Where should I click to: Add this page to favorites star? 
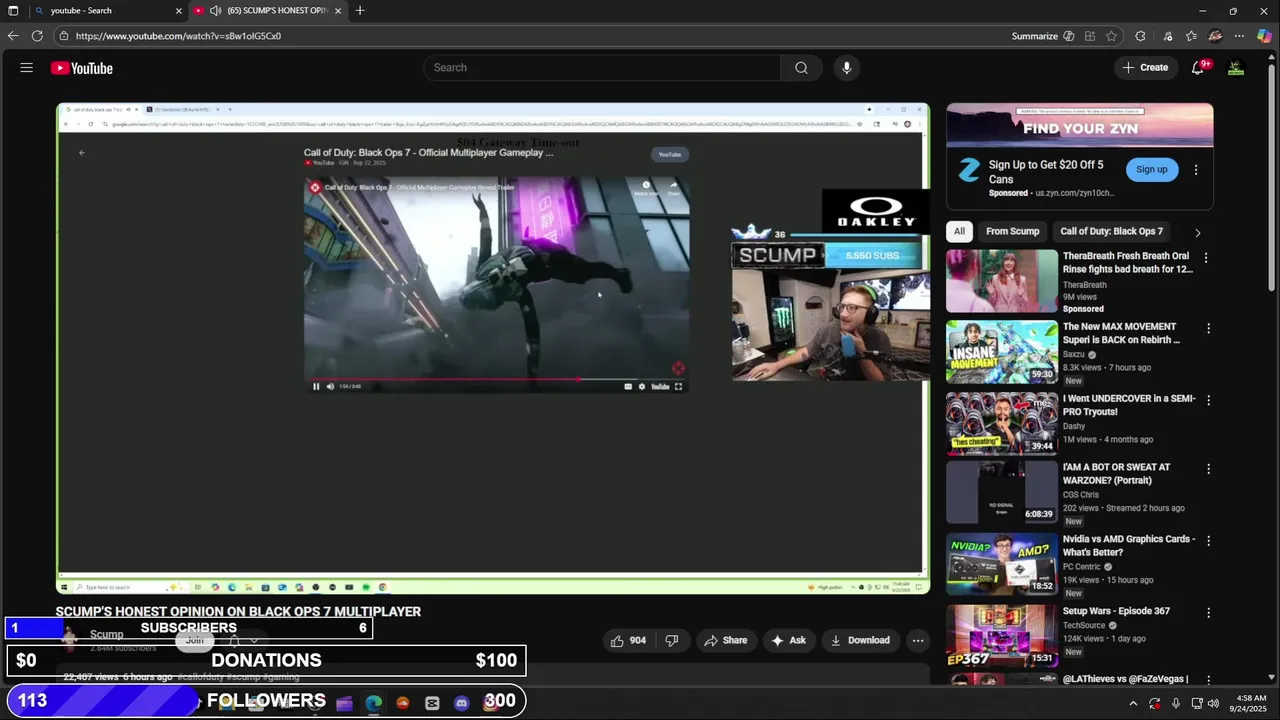(x=1111, y=36)
